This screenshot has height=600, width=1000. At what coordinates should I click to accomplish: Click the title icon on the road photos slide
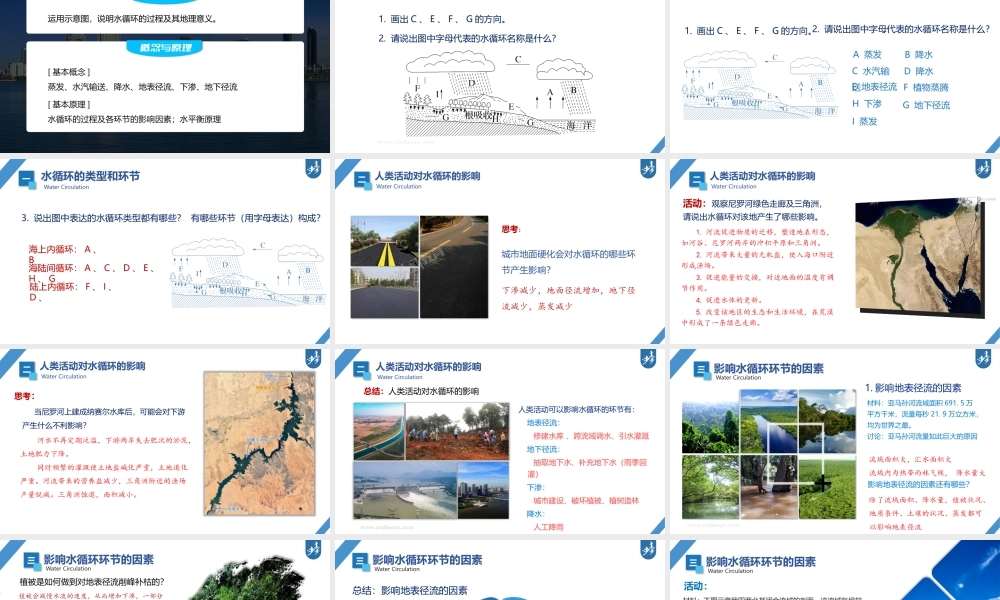pos(362,180)
